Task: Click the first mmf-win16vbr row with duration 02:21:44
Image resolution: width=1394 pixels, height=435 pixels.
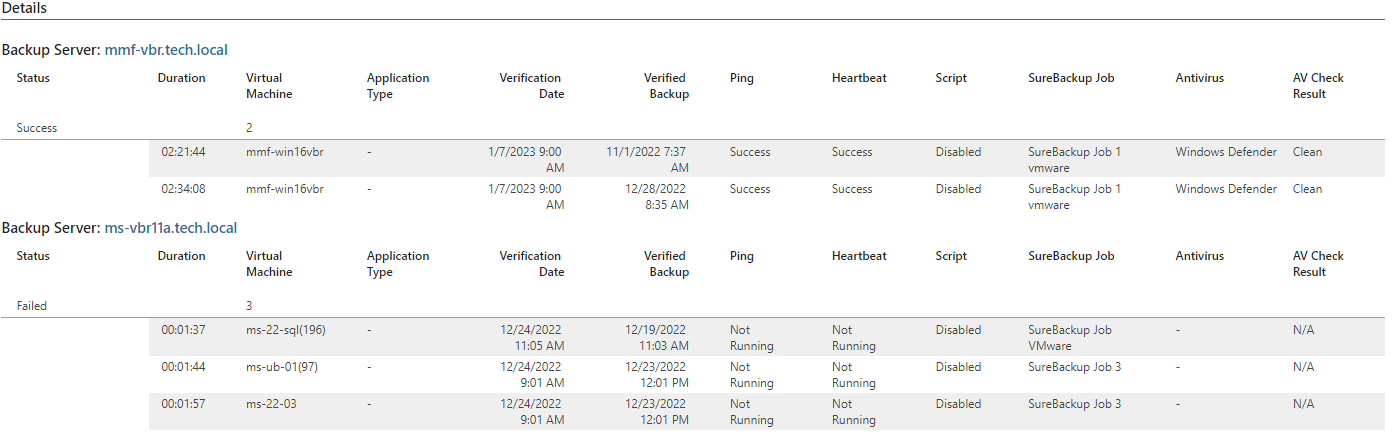Action: 766,160
